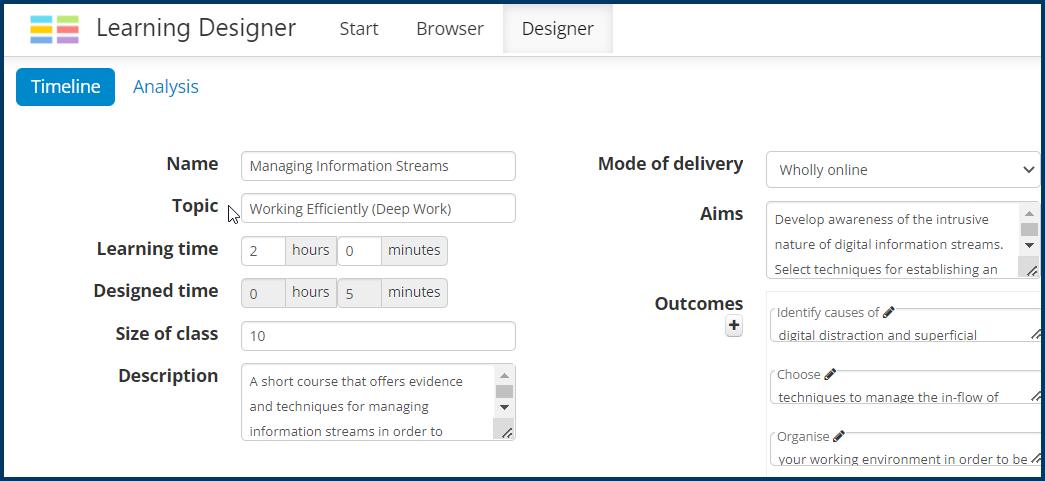Go to the Browser page

click(x=450, y=29)
